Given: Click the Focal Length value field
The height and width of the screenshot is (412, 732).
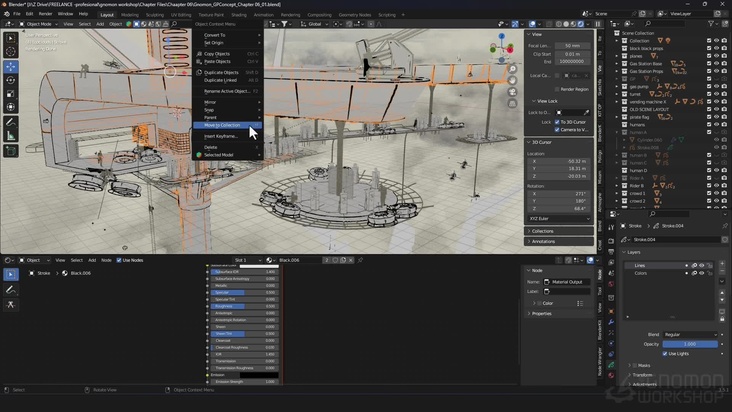Looking at the screenshot, I should point(571,45).
